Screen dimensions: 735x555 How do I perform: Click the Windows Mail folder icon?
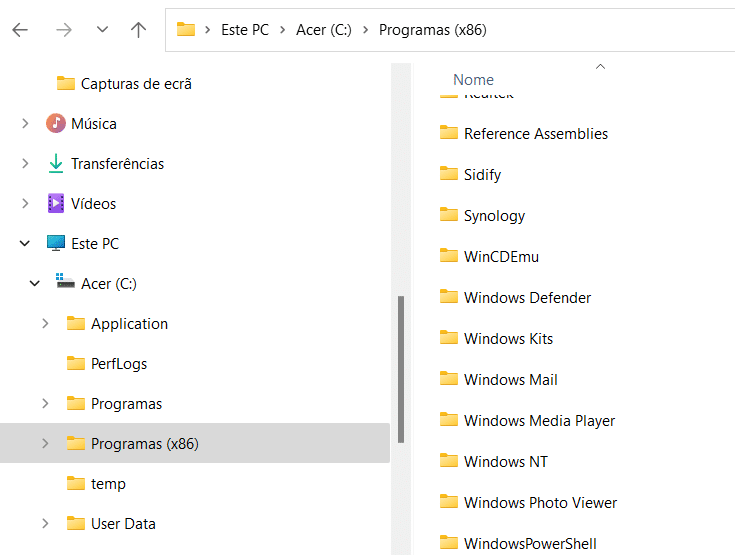point(449,378)
